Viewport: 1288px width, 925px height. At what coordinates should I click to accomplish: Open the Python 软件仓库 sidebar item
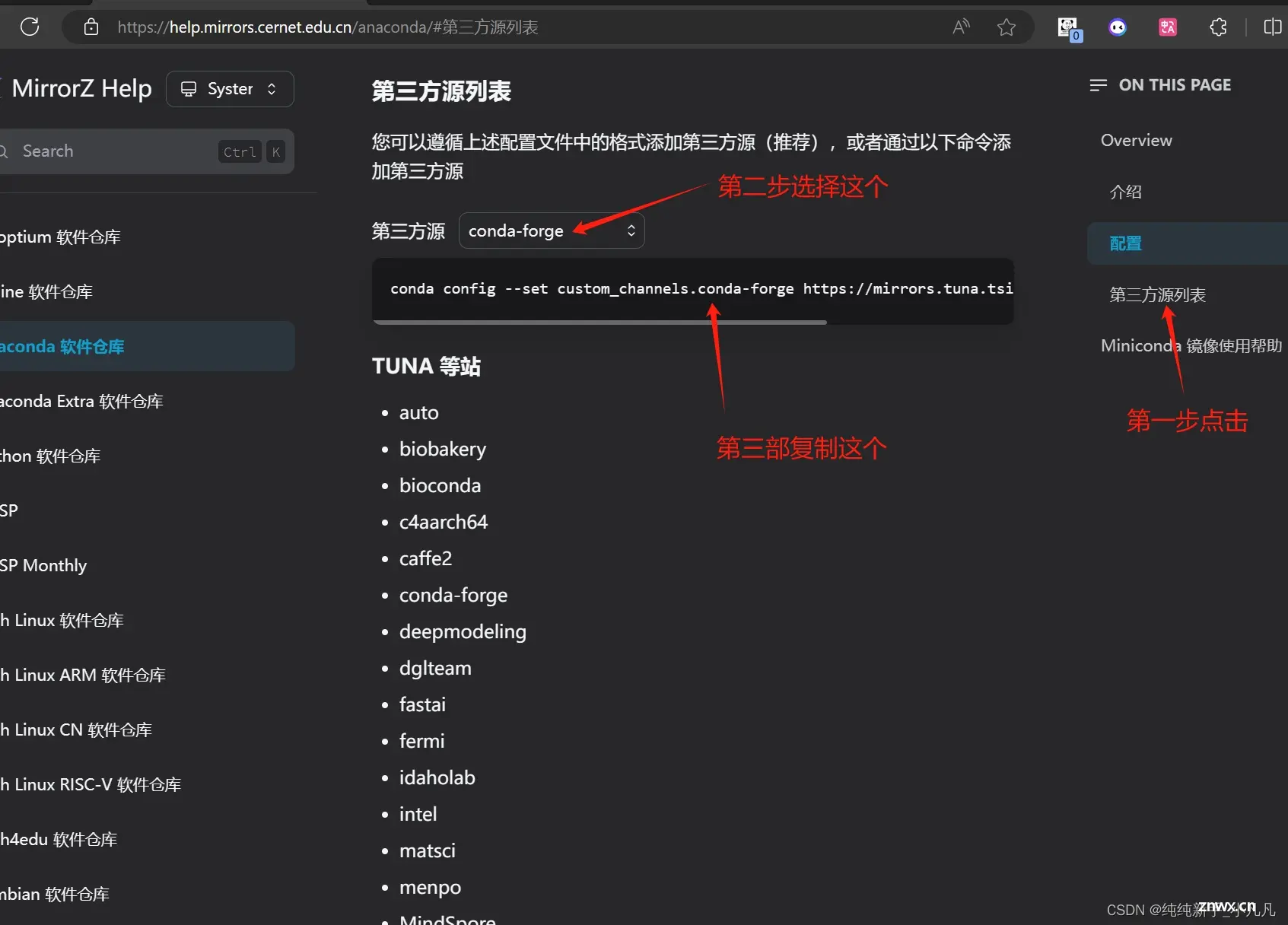50,456
